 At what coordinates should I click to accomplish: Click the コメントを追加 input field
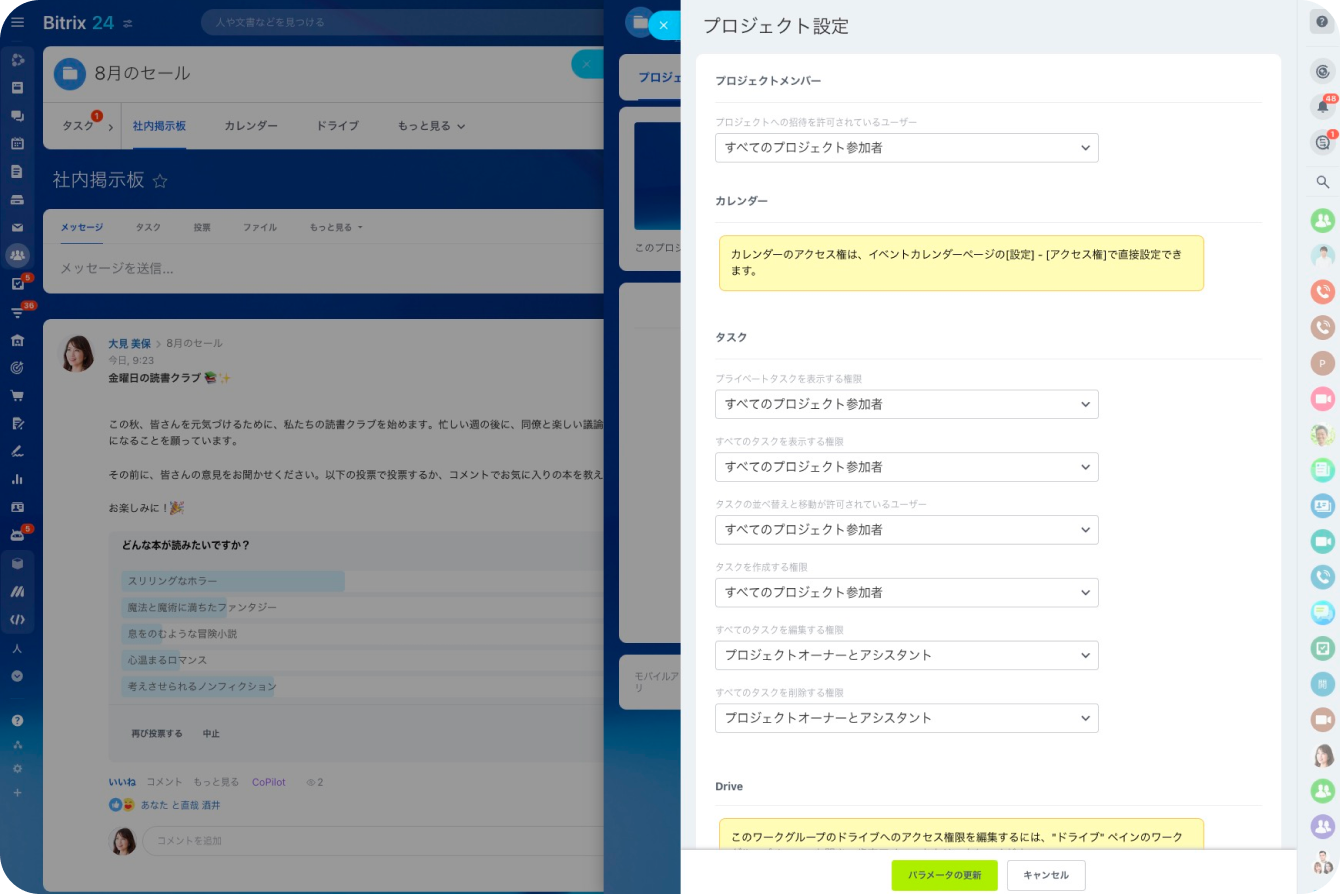point(370,840)
